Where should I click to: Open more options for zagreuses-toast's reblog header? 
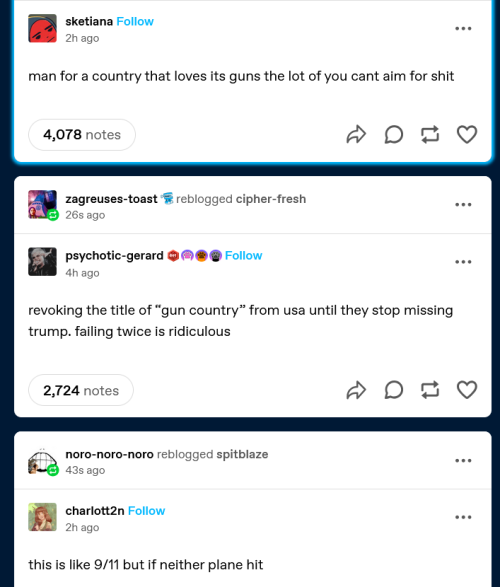tap(463, 204)
